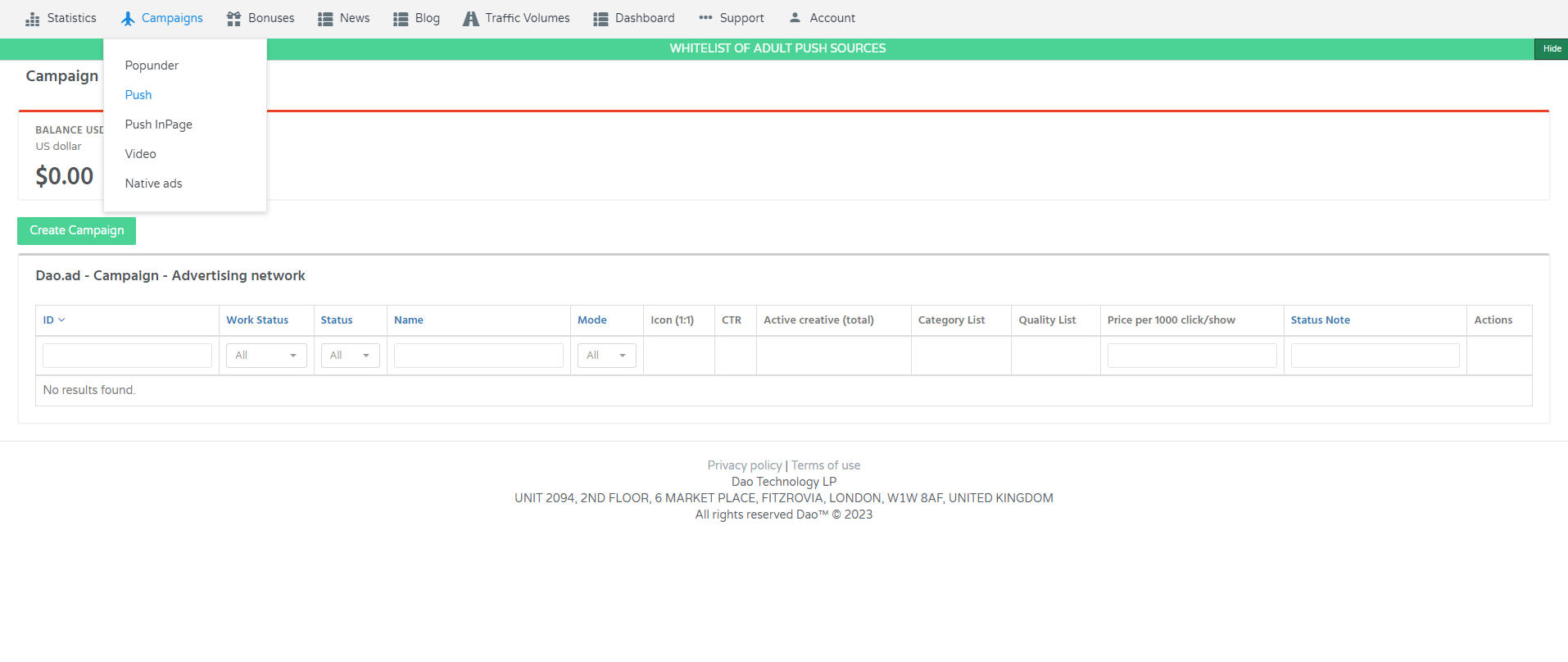The width and height of the screenshot is (1568, 662).
Task: Open the Status filter dropdown
Action: pyautogui.click(x=350, y=356)
